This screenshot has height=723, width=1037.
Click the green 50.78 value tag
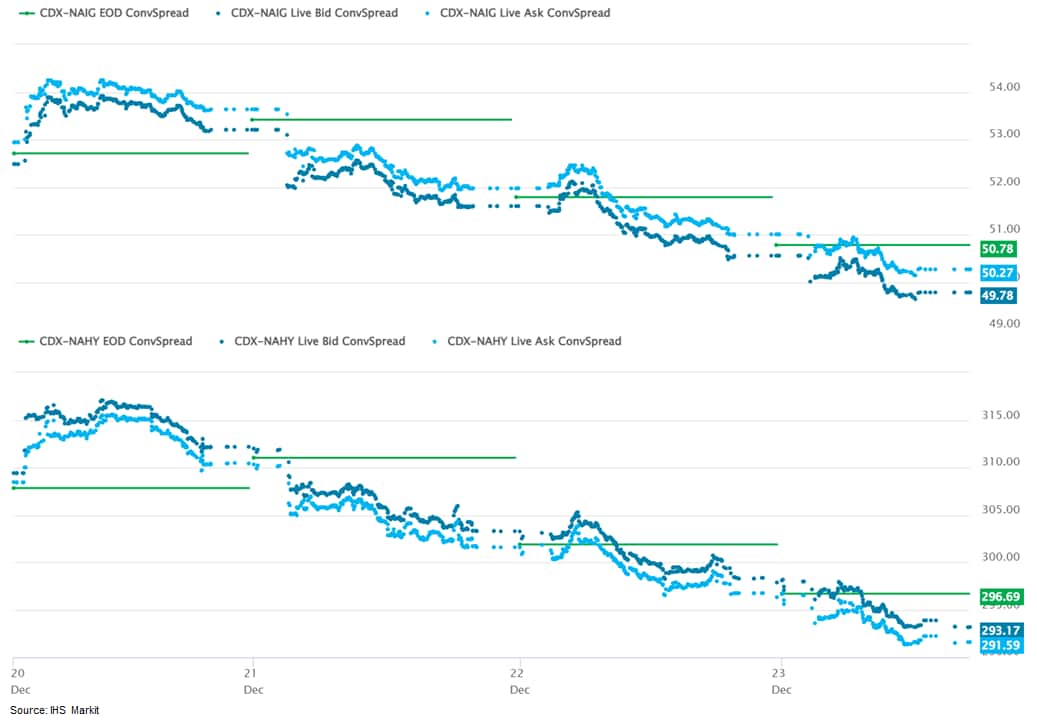coord(998,248)
